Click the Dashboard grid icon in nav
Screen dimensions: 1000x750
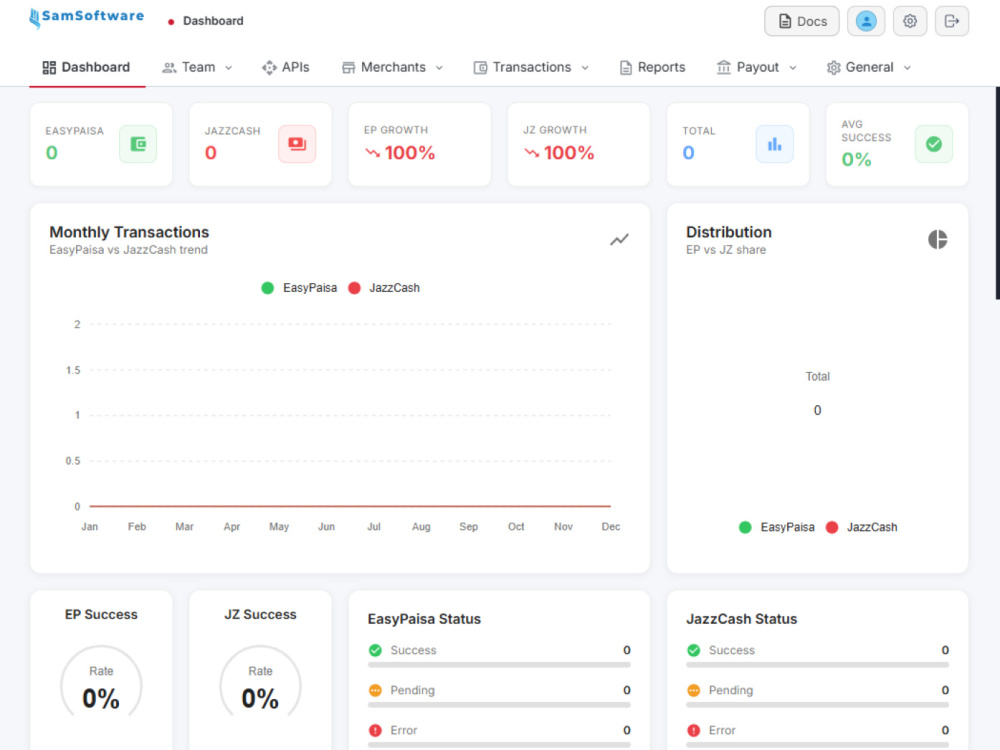coord(49,68)
